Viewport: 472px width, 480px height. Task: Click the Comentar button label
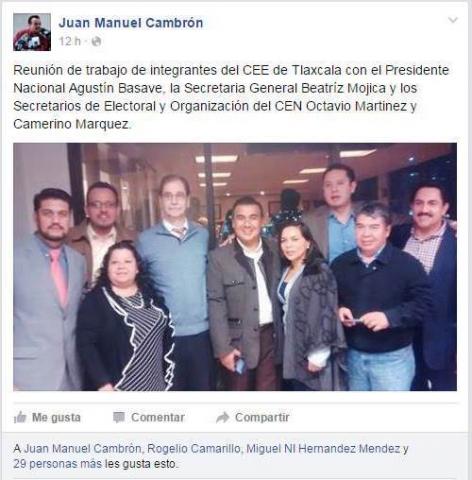pyautogui.click(x=158, y=417)
